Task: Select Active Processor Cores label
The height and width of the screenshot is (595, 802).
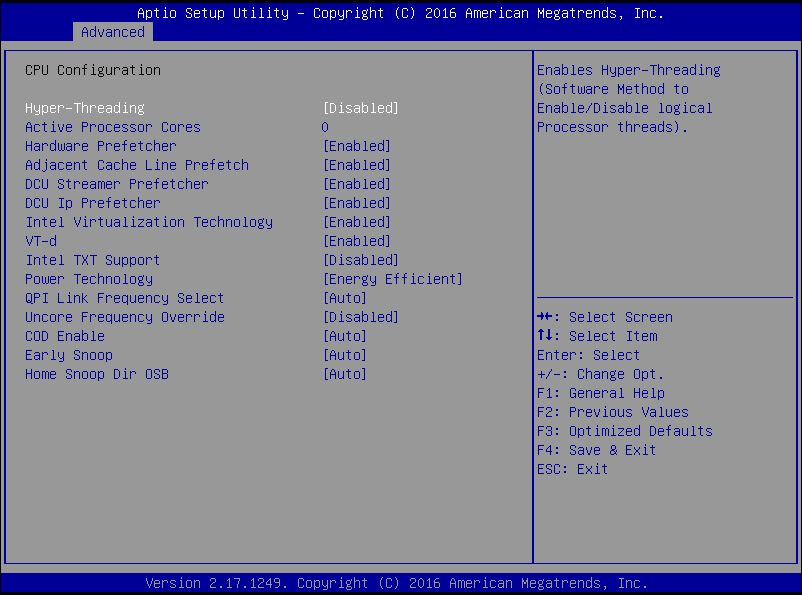Action: (x=113, y=127)
